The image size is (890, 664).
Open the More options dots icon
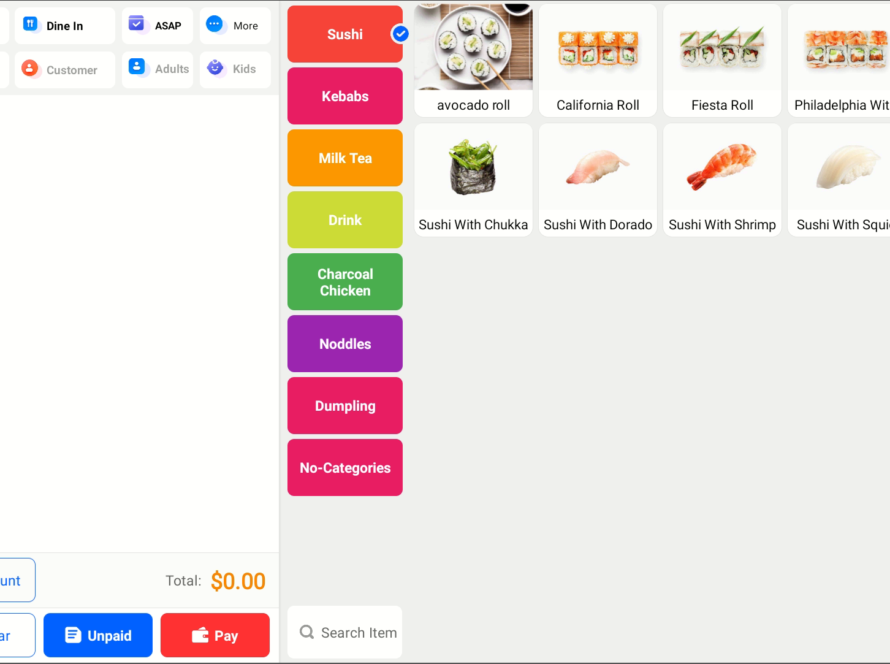point(214,23)
